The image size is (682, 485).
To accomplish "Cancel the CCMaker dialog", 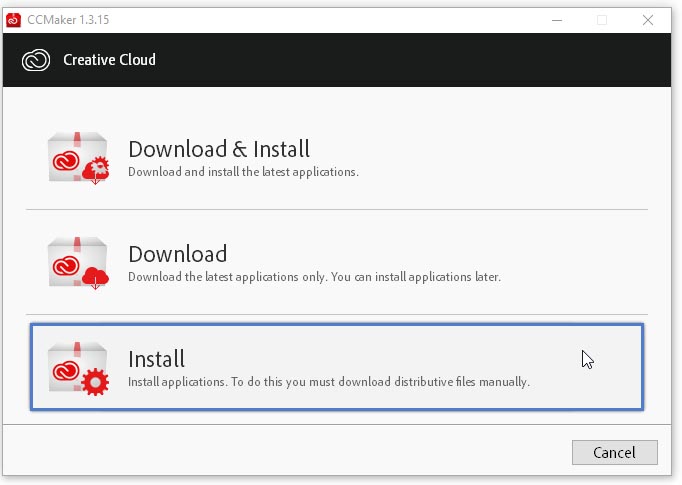I will [615, 452].
